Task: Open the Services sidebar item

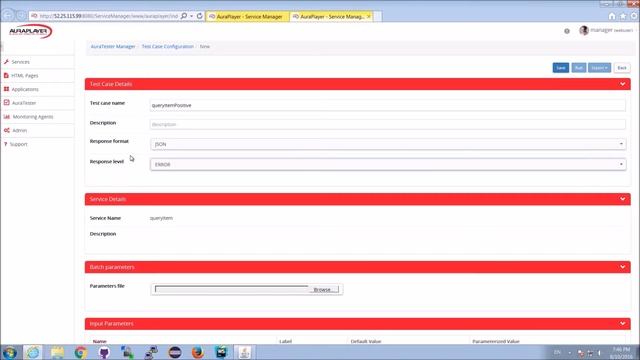Action: click(20, 62)
